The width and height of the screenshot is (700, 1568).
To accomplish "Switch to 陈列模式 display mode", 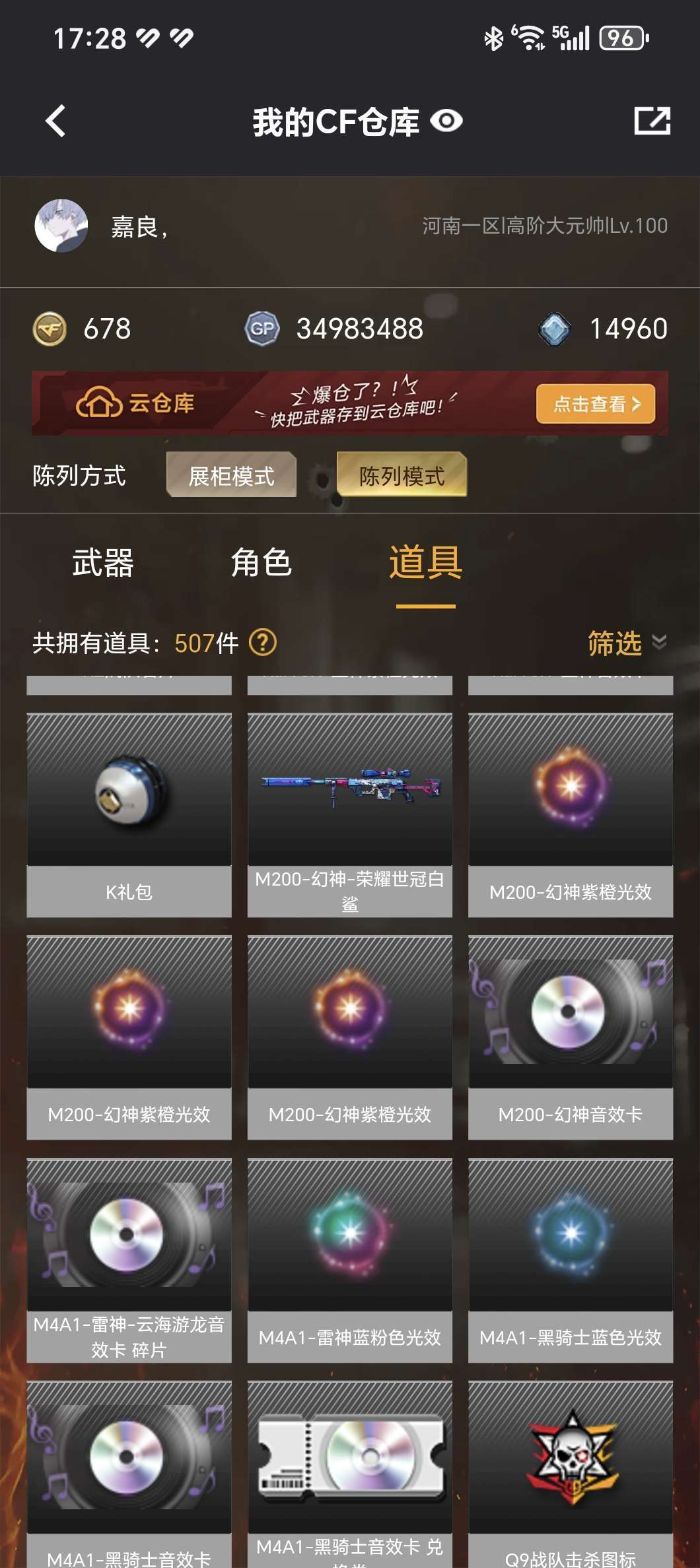I will (x=402, y=475).
